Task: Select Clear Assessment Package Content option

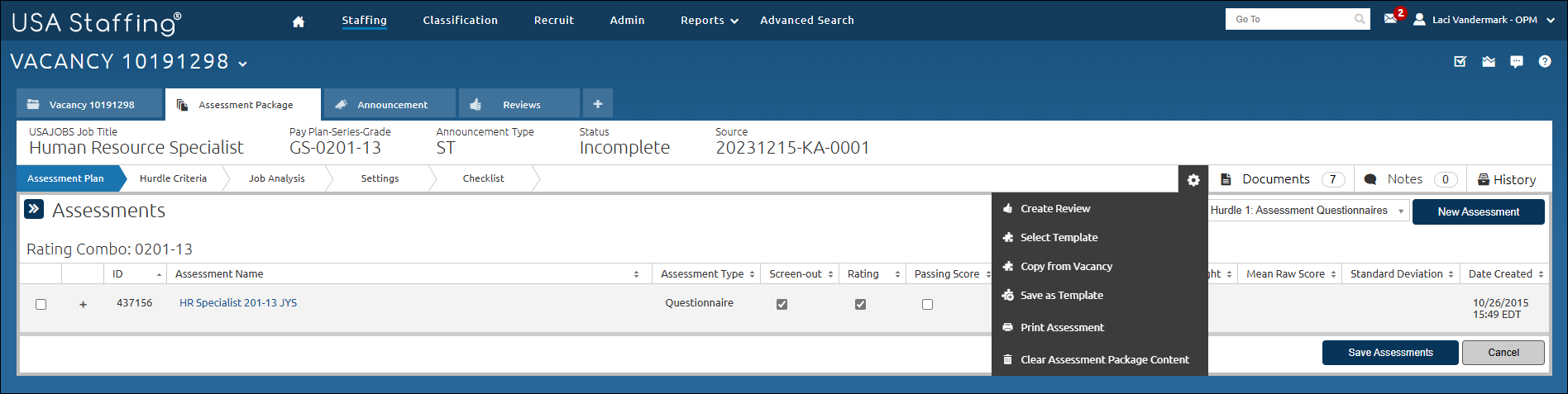Action: click(1104, 359)
